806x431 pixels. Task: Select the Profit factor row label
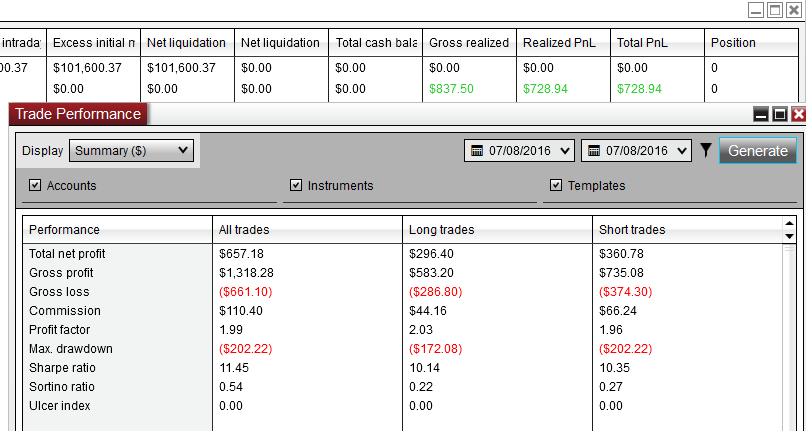click(x=60, y=330)
